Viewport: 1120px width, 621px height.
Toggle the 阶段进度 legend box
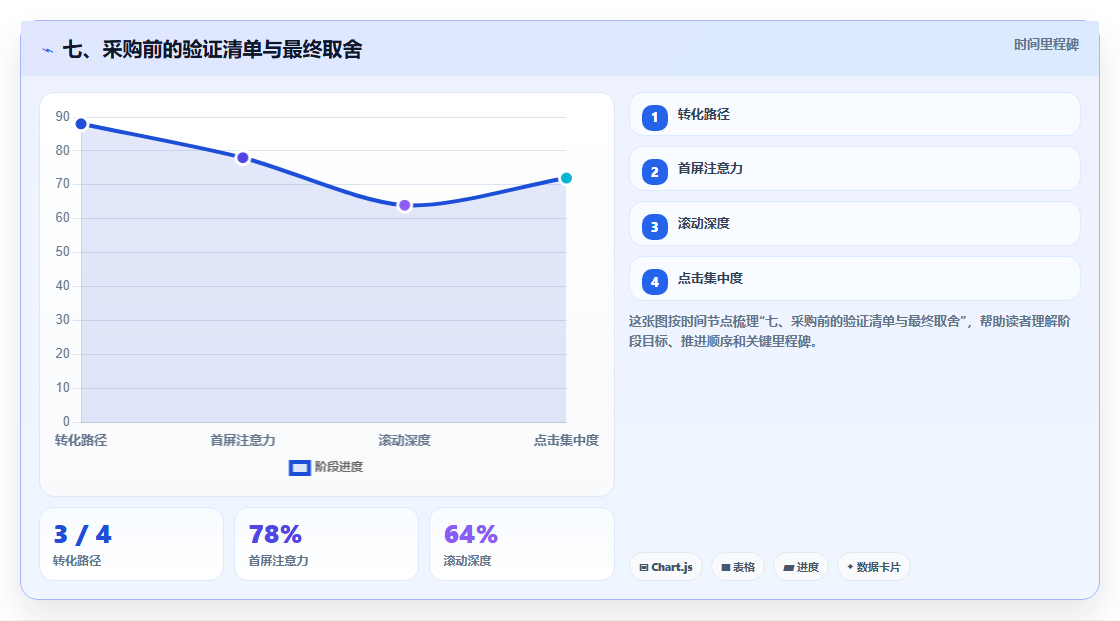point(299,468)
